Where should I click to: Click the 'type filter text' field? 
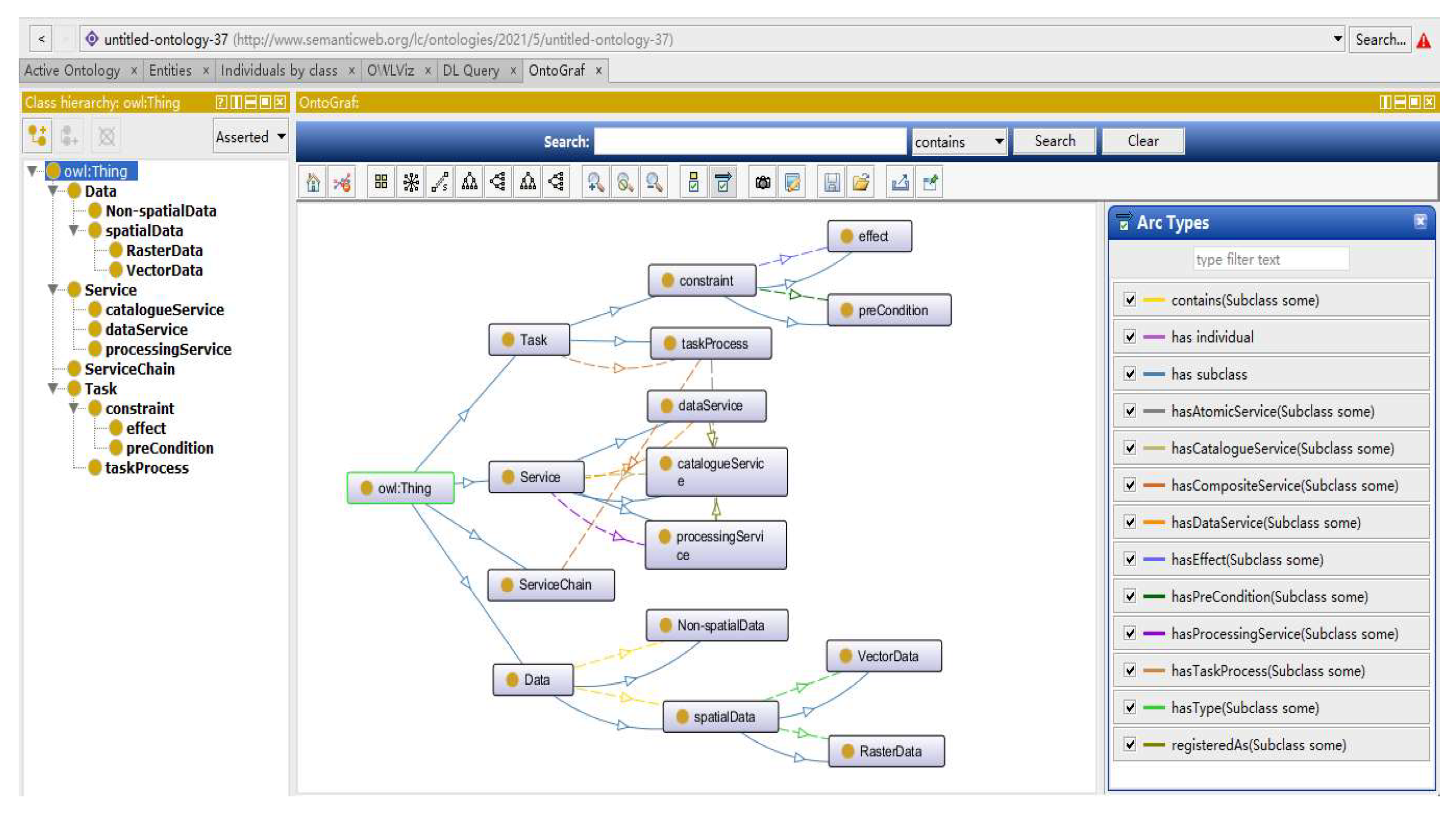[x=1270, y=259]
